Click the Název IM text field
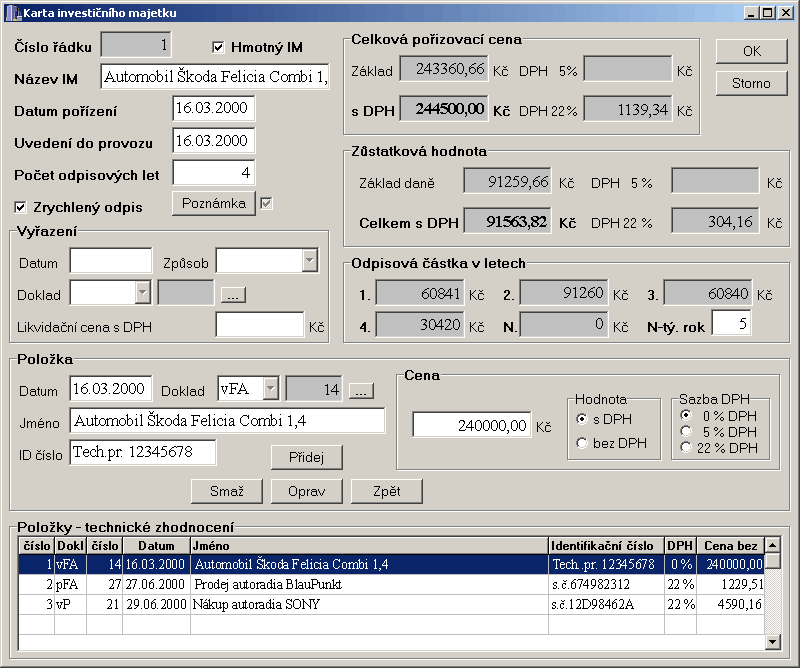800x668 pixels. pos(215,77)
